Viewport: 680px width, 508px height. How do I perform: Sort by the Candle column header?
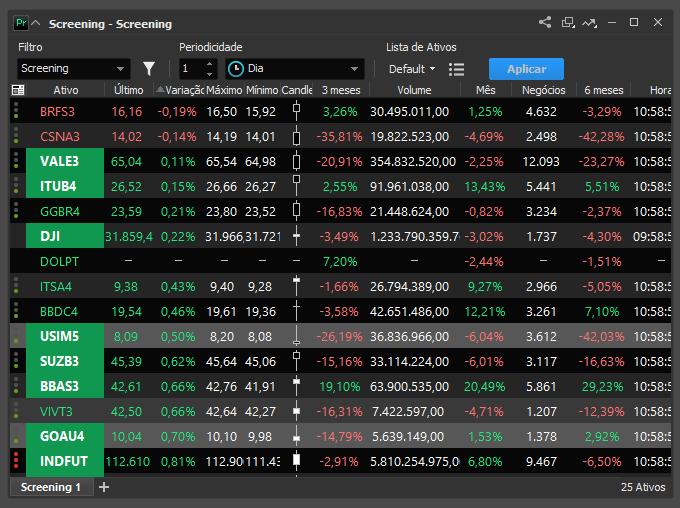point(297,90)
